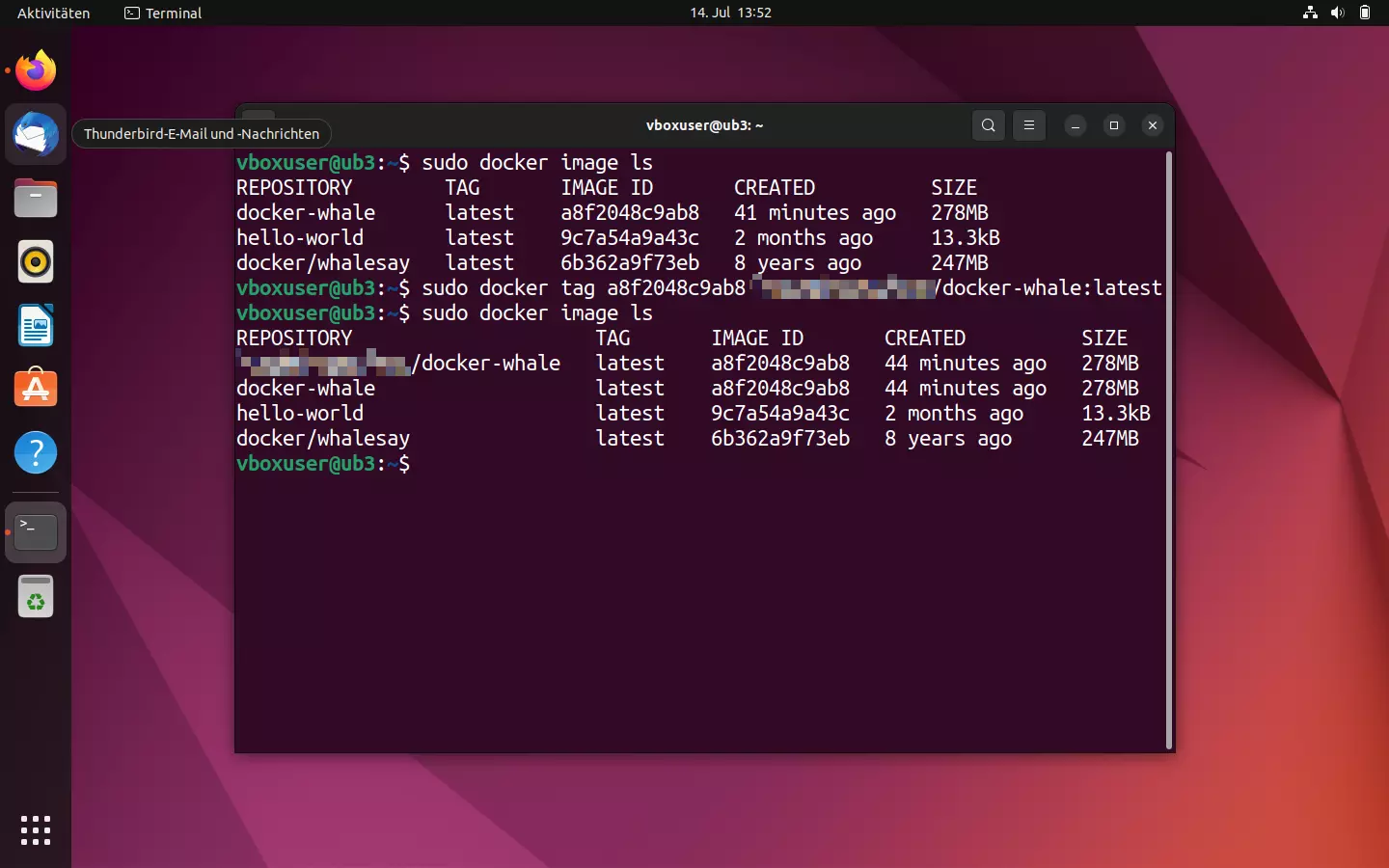
Task: Select the running Terminal in the dock
Action: click(35, 531)
